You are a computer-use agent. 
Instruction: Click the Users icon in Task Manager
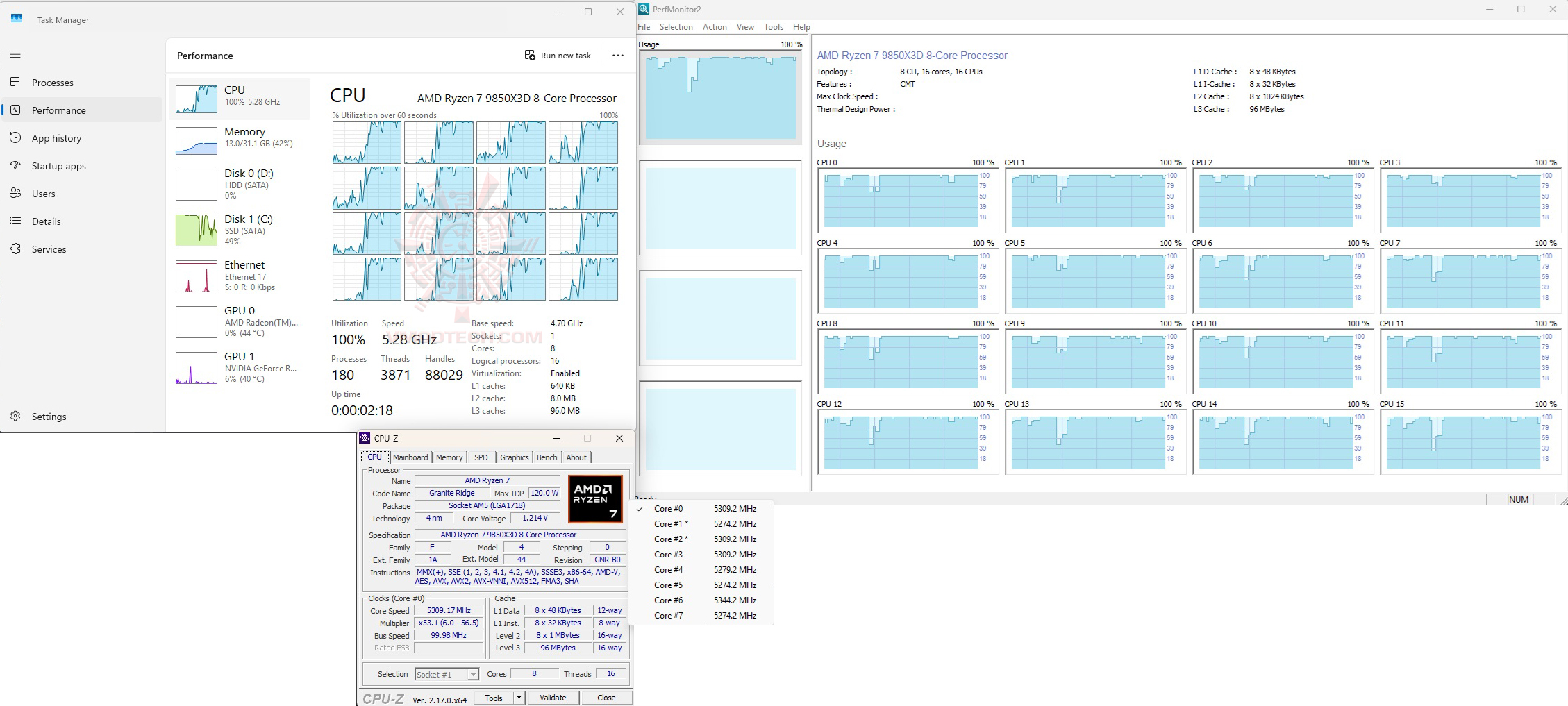pyautogui.click(x=15, y=193)
